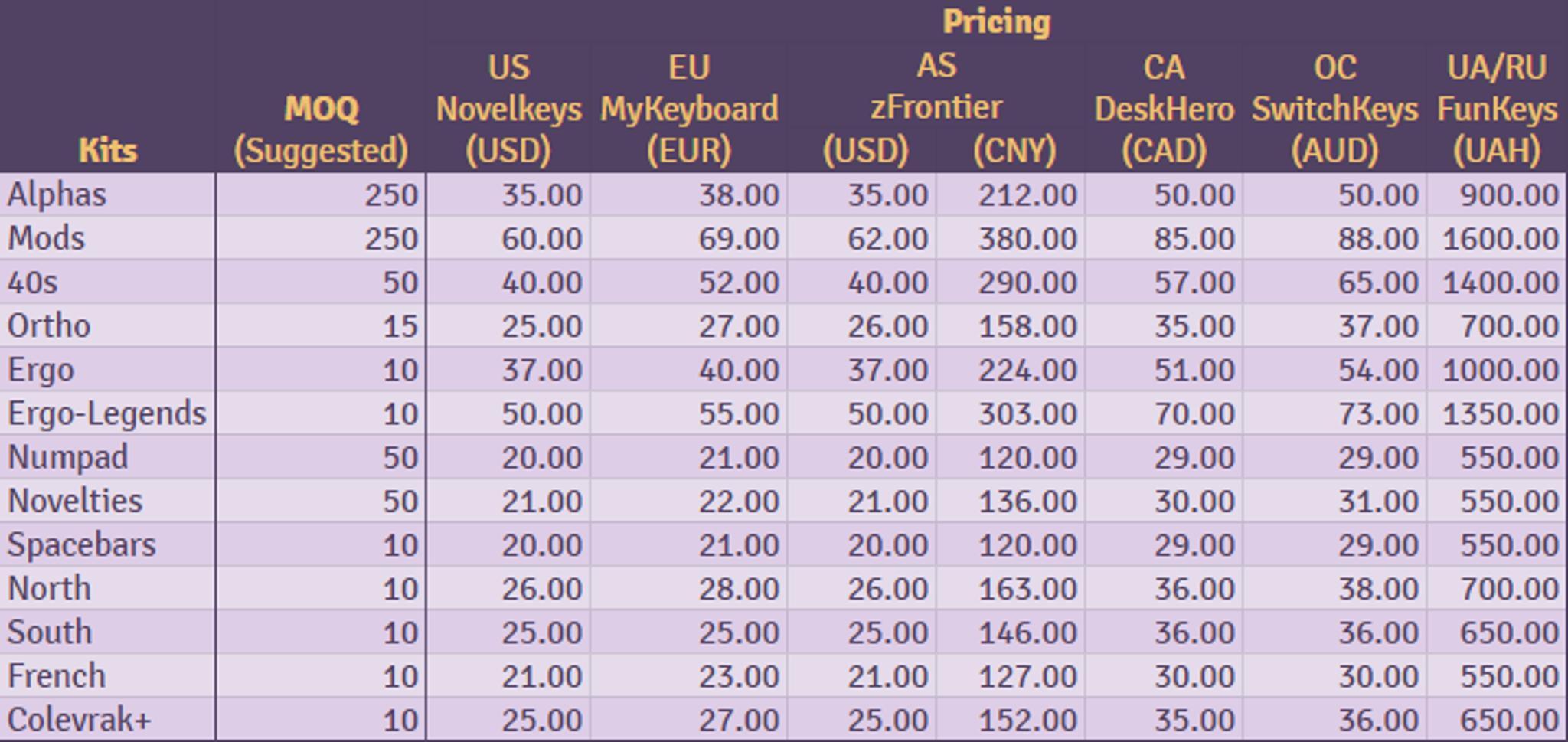Select the Mods UAH price 1600.00
This screenshot has height=742, width=1568.
click(1500, 238)
